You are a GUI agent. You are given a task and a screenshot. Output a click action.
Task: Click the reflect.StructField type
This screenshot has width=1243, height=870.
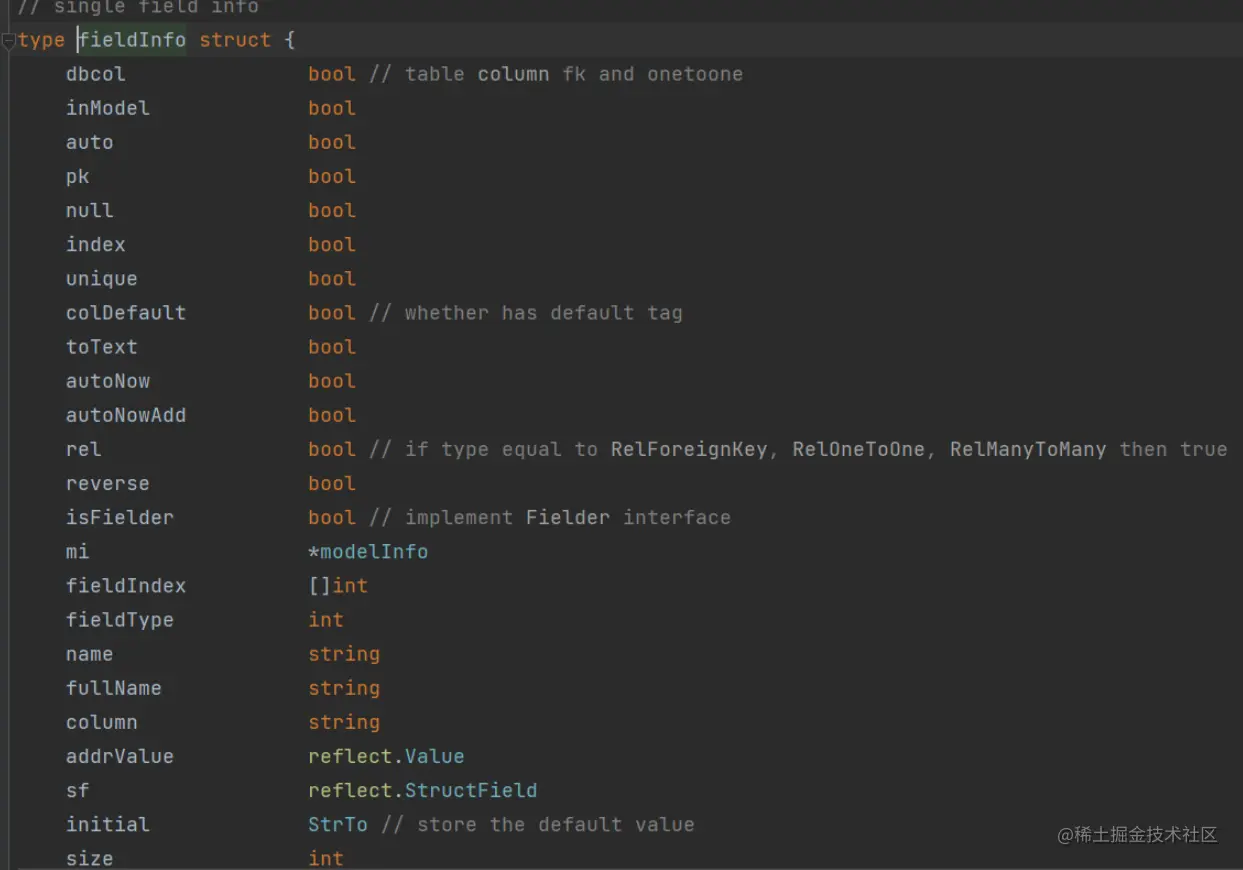(x=470, y=790)
